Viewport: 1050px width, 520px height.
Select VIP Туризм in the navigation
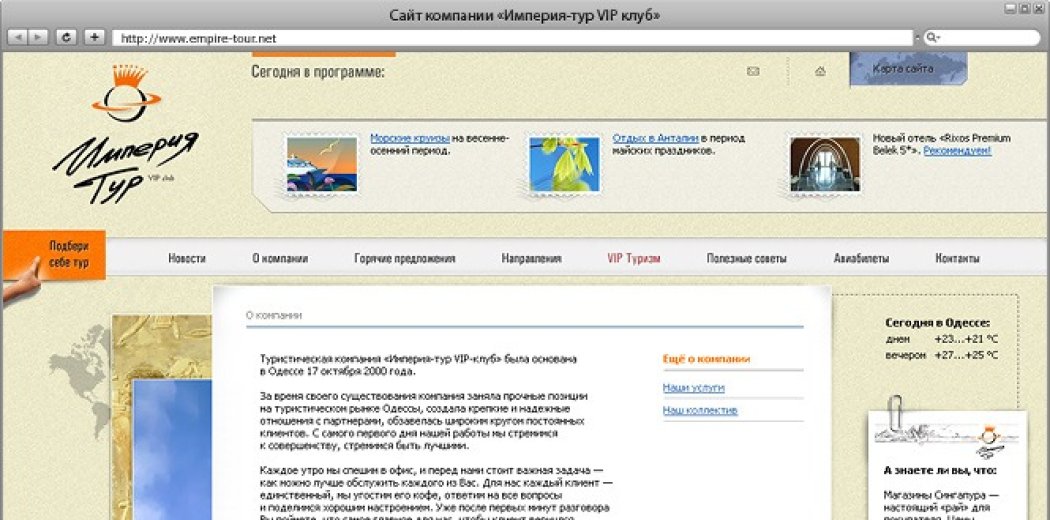[x=633, y=258]
